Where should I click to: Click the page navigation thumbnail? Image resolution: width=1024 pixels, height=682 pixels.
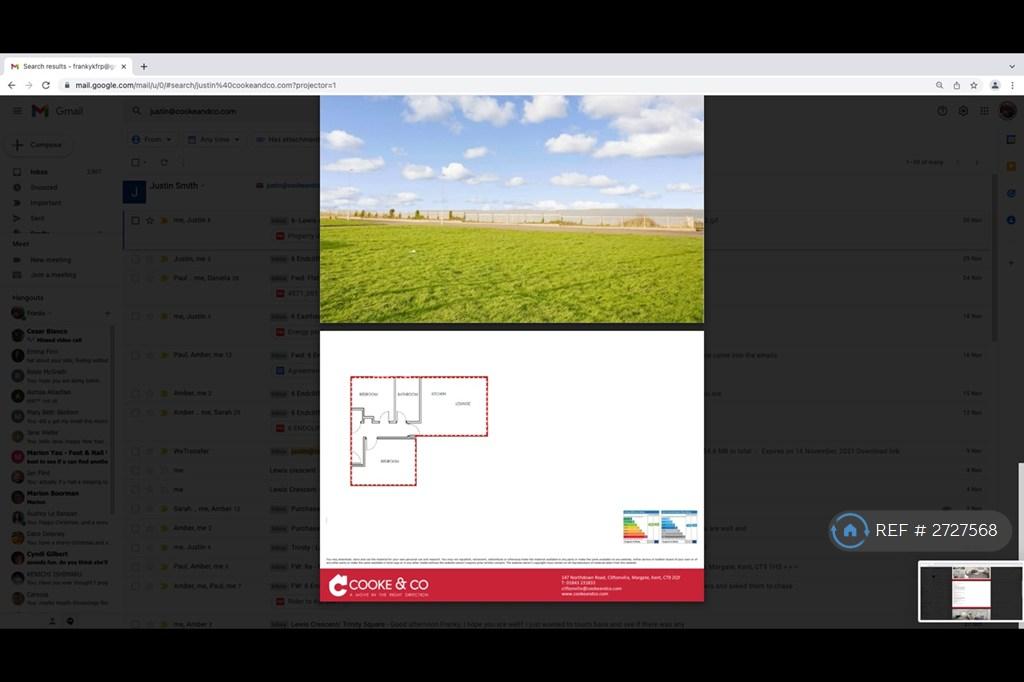tap(970, 593)
